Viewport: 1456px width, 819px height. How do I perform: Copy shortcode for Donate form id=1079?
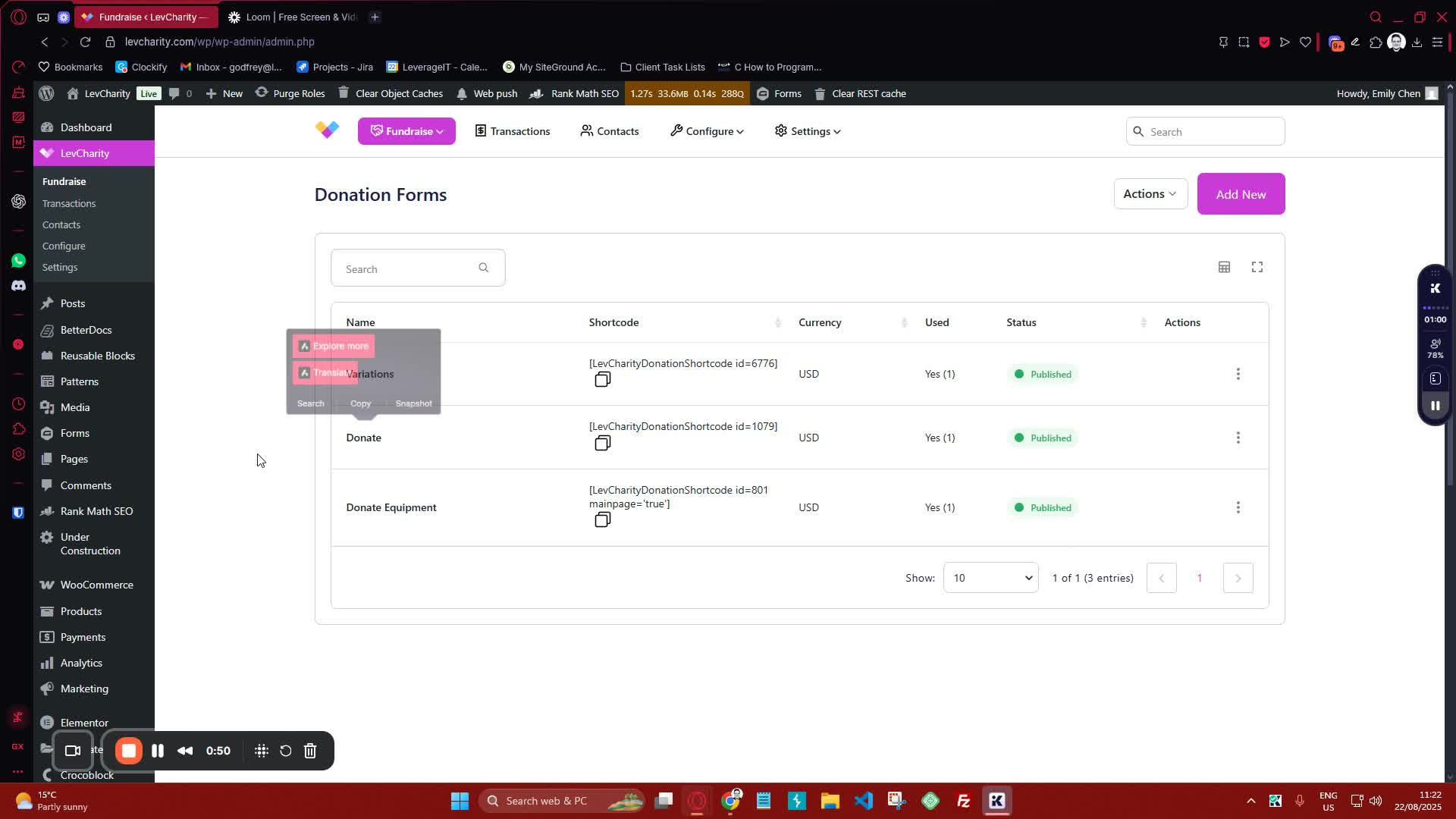pyautogui.click(x=602, y=444)
